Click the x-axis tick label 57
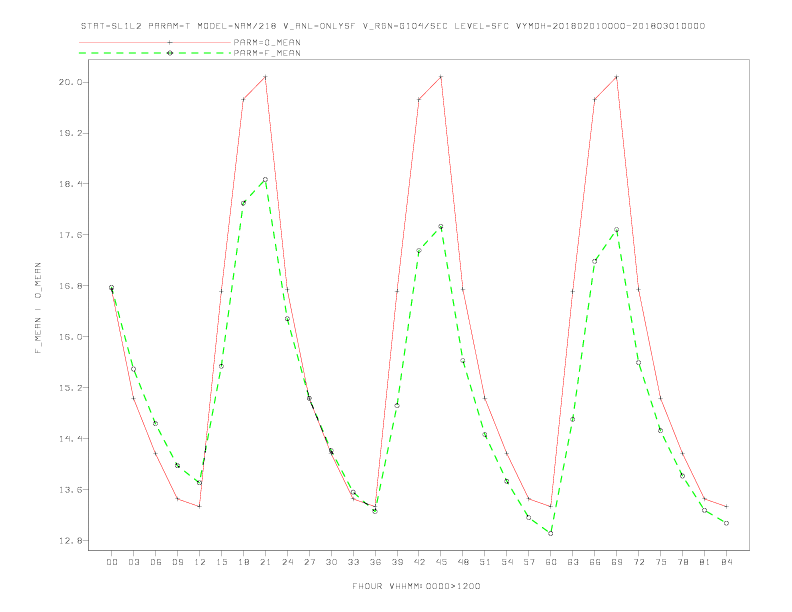This screenshot has height=612, width=792. click(x=529, y=562)
